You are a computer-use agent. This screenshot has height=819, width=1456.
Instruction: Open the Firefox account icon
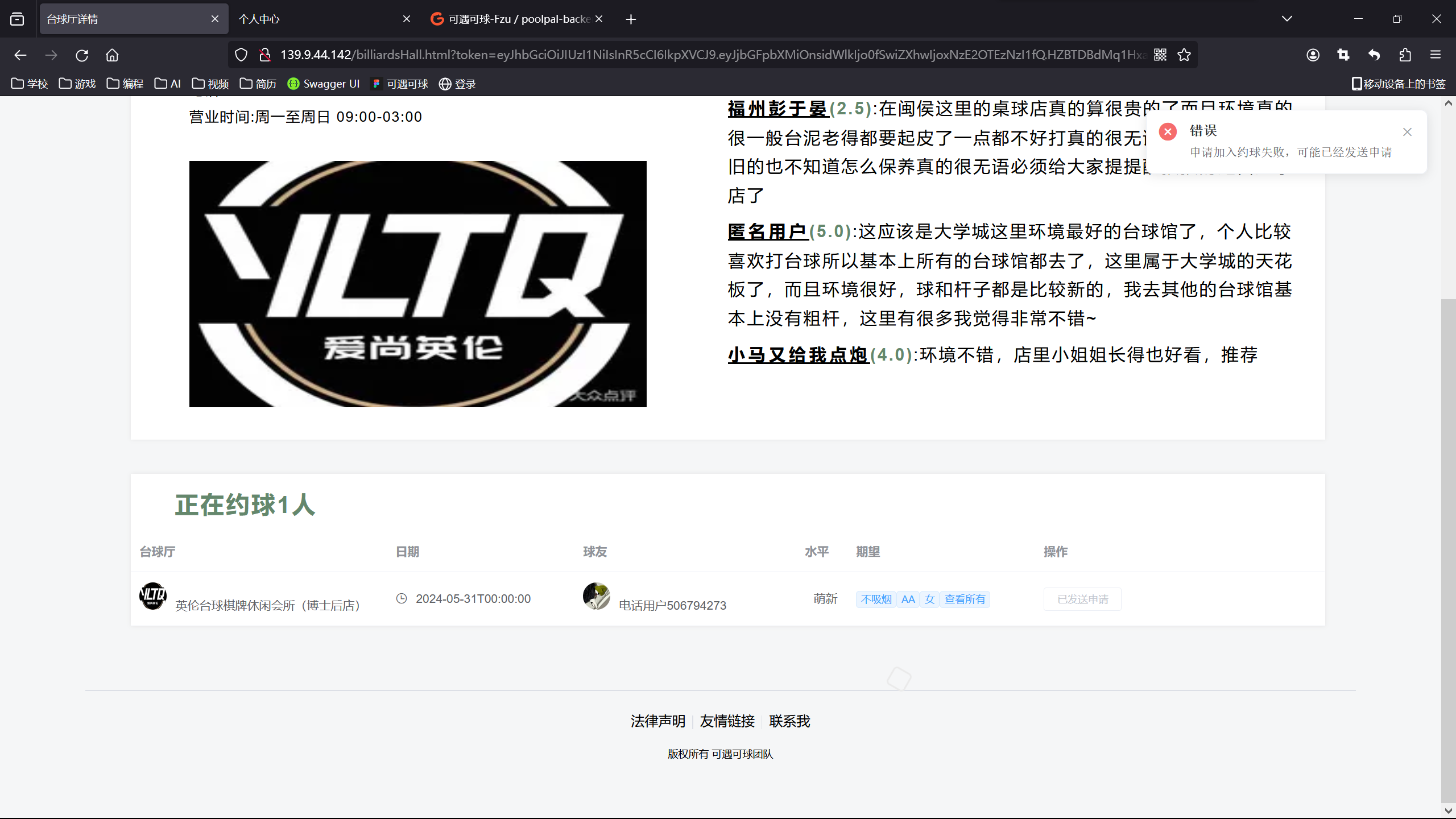(1313, 55)
